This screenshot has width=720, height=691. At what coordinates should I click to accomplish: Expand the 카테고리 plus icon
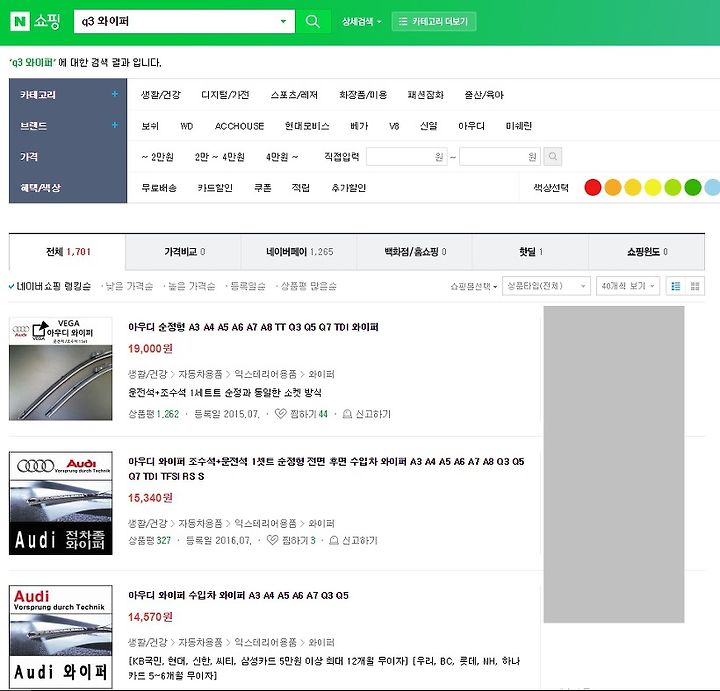(x=115, y=94)
